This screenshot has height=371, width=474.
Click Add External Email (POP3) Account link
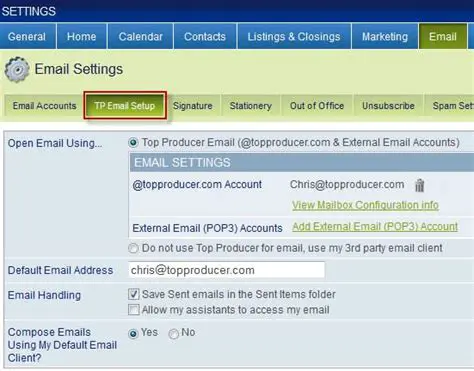375,227
